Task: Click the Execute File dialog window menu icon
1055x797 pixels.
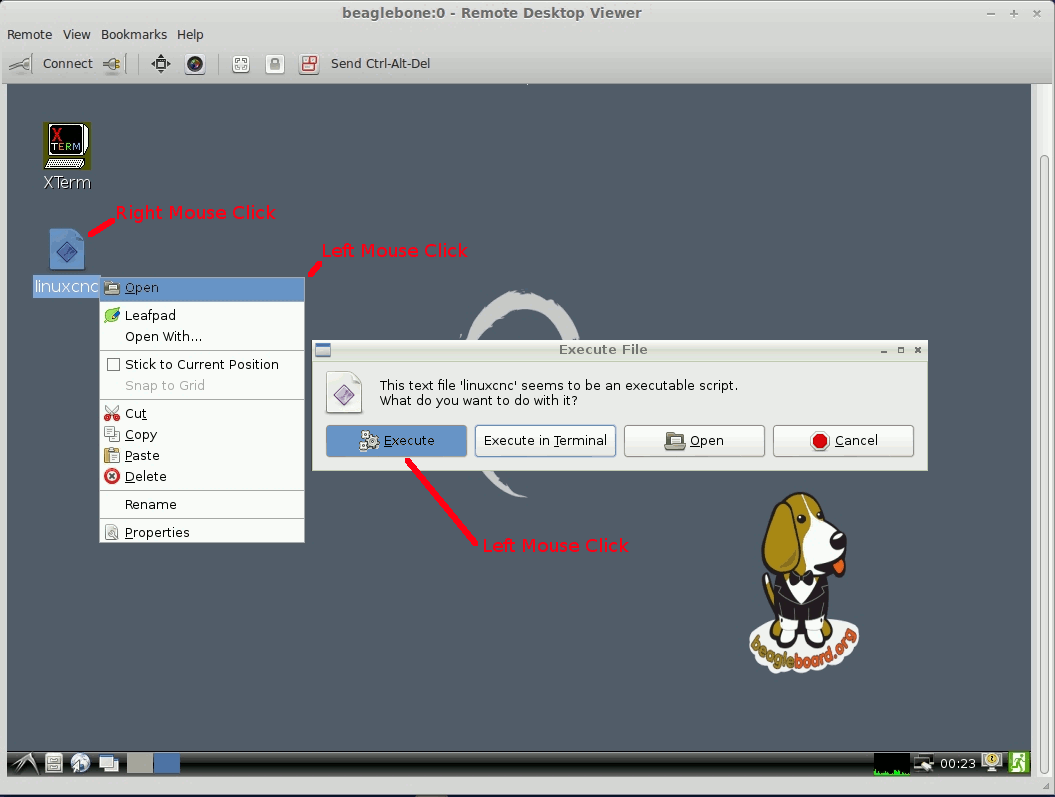Action: 323,350
